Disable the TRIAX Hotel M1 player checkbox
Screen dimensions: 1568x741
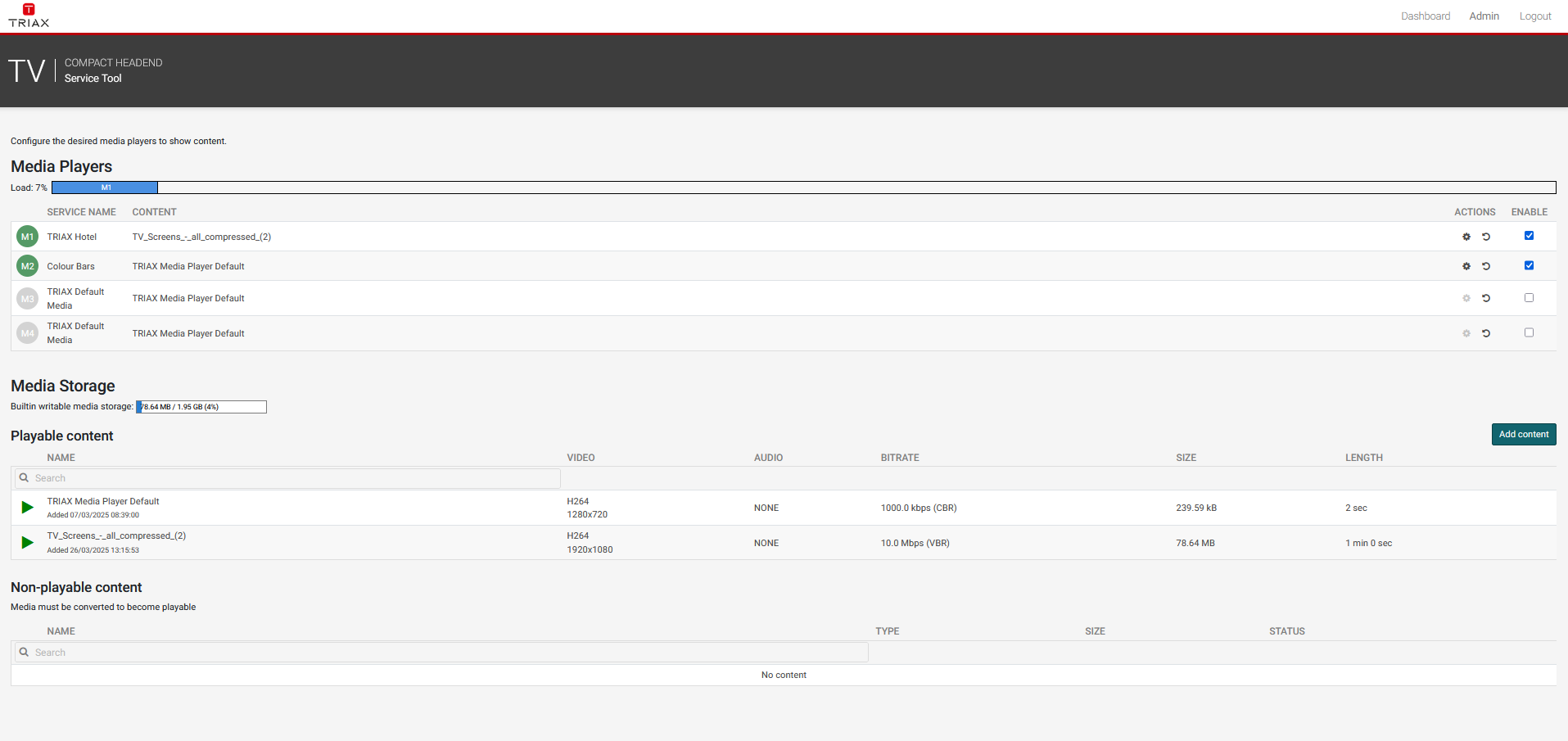(1529, 236)
